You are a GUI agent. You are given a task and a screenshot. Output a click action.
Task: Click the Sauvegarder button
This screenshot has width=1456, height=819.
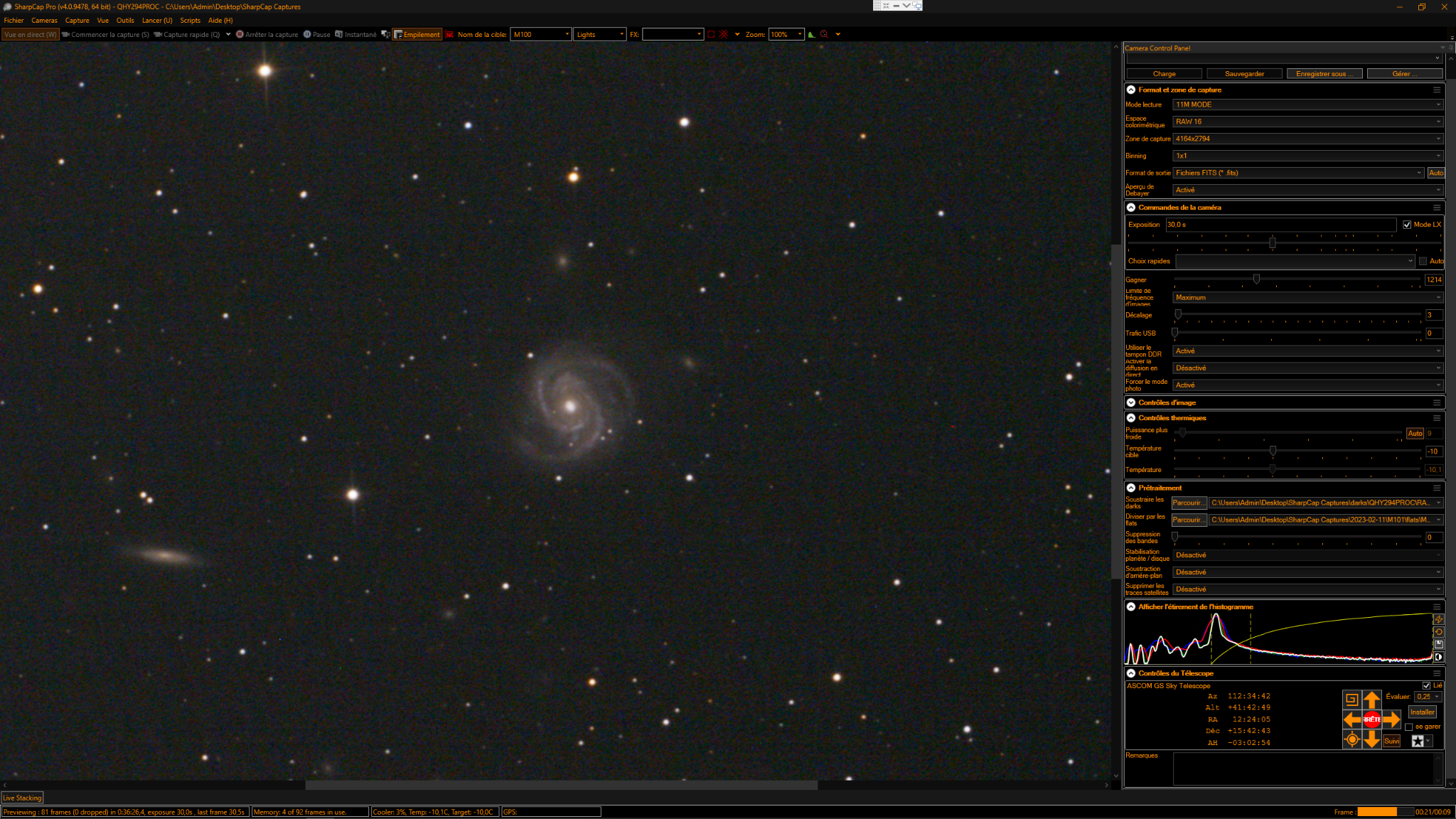pos(1244,74)
